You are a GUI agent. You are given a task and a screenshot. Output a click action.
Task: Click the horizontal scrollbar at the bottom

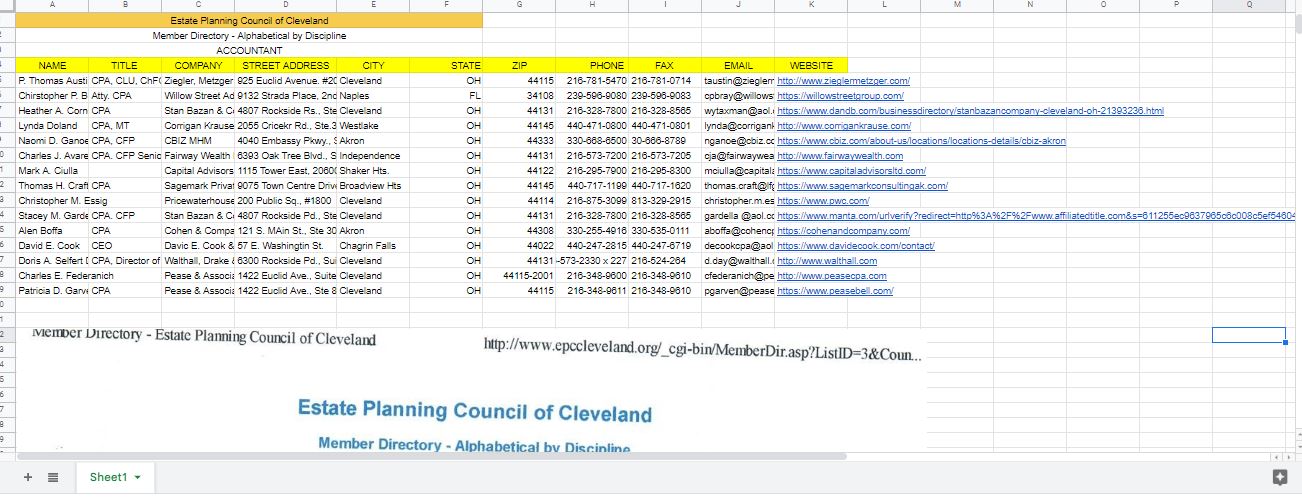430,456
